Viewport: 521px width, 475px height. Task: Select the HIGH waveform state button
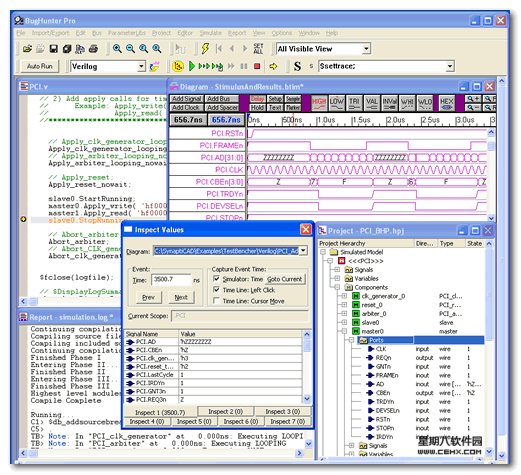tap(319, 103)
